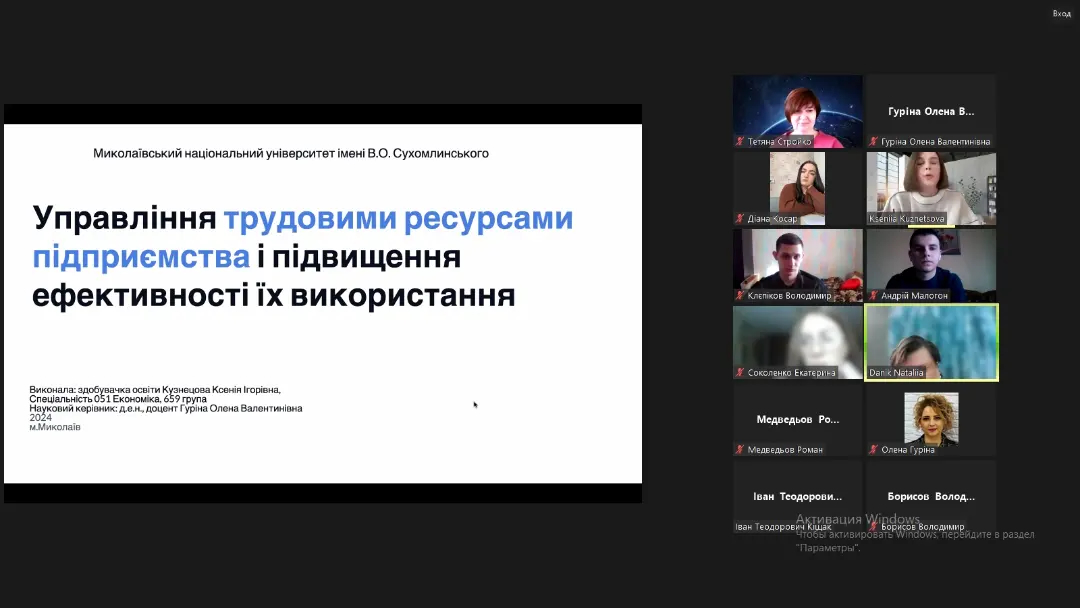Click muted mic icon beside Тетяна Стройко
The width and height of the screenshot is (1080, 608).
pyautogui.click(x=741, y=142)
